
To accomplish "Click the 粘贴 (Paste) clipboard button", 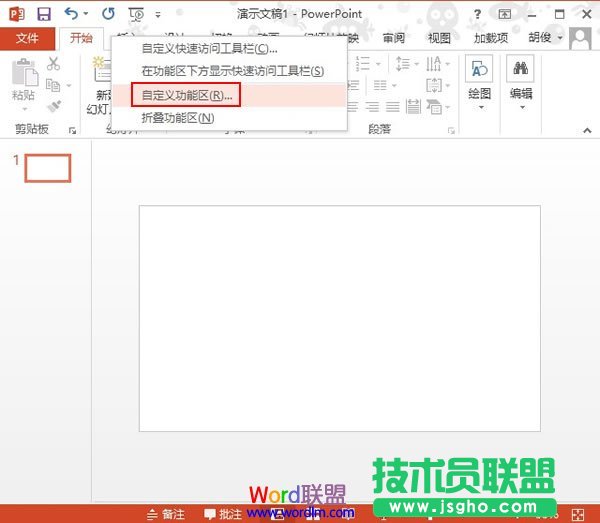I will (x=24, y=80).
